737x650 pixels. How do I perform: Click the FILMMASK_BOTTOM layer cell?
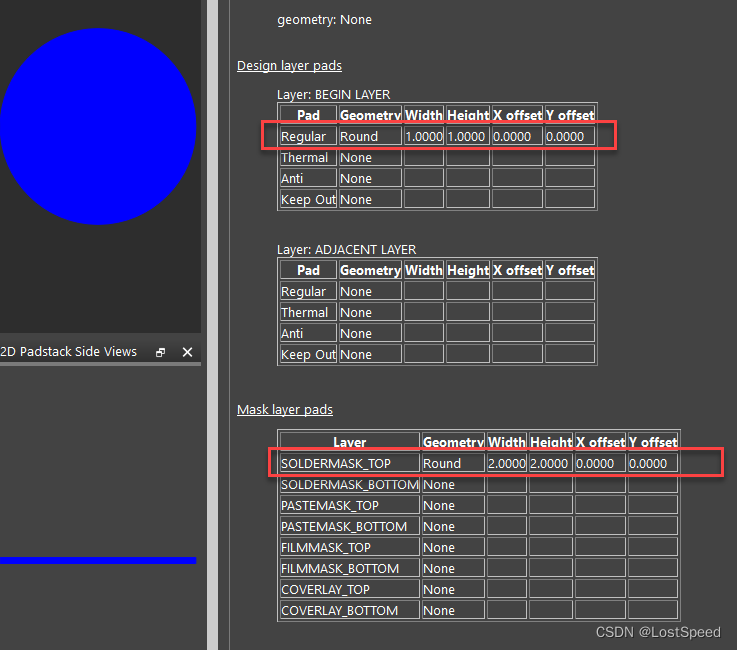coord(340,569)
